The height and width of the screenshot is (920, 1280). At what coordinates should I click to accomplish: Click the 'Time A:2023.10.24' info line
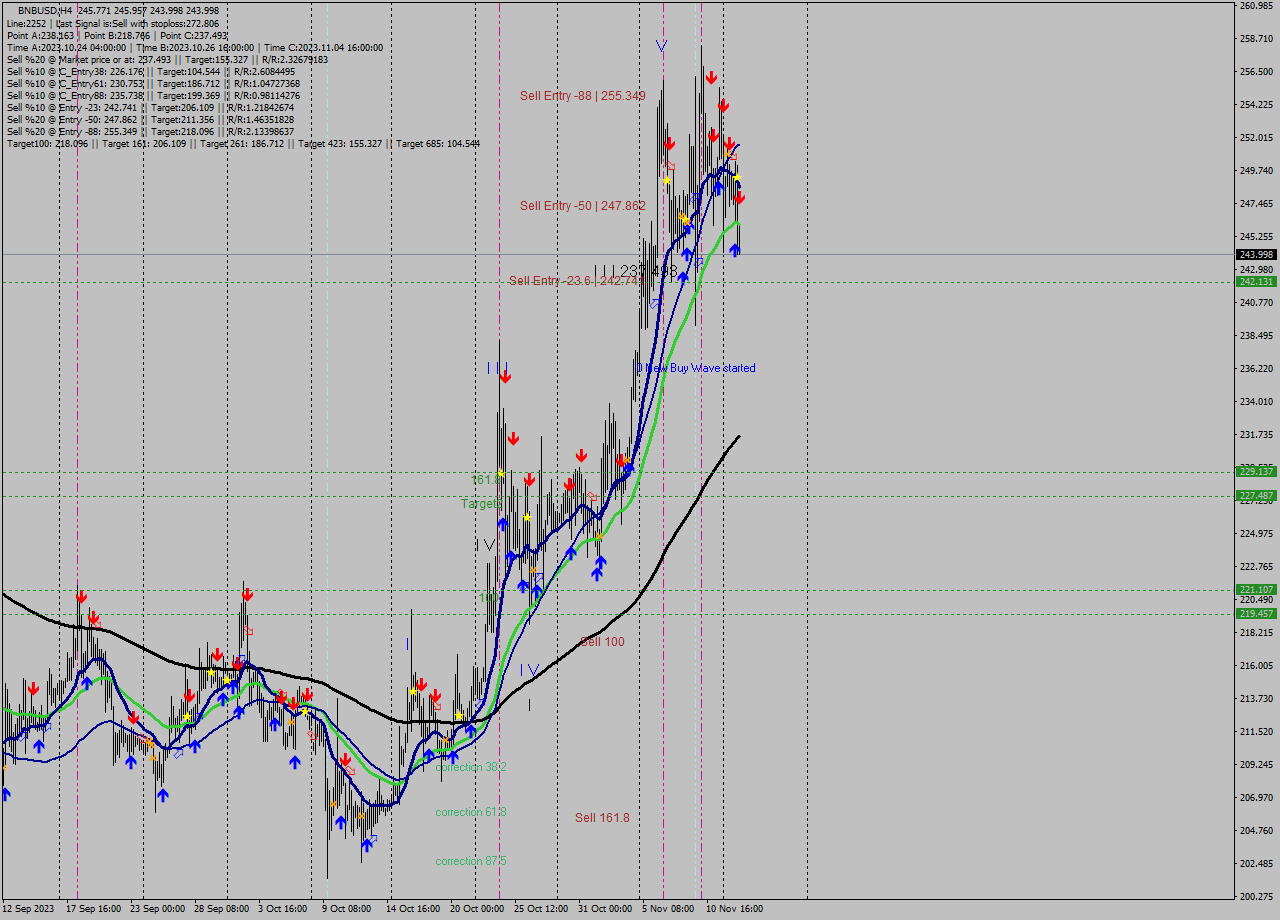194,47
